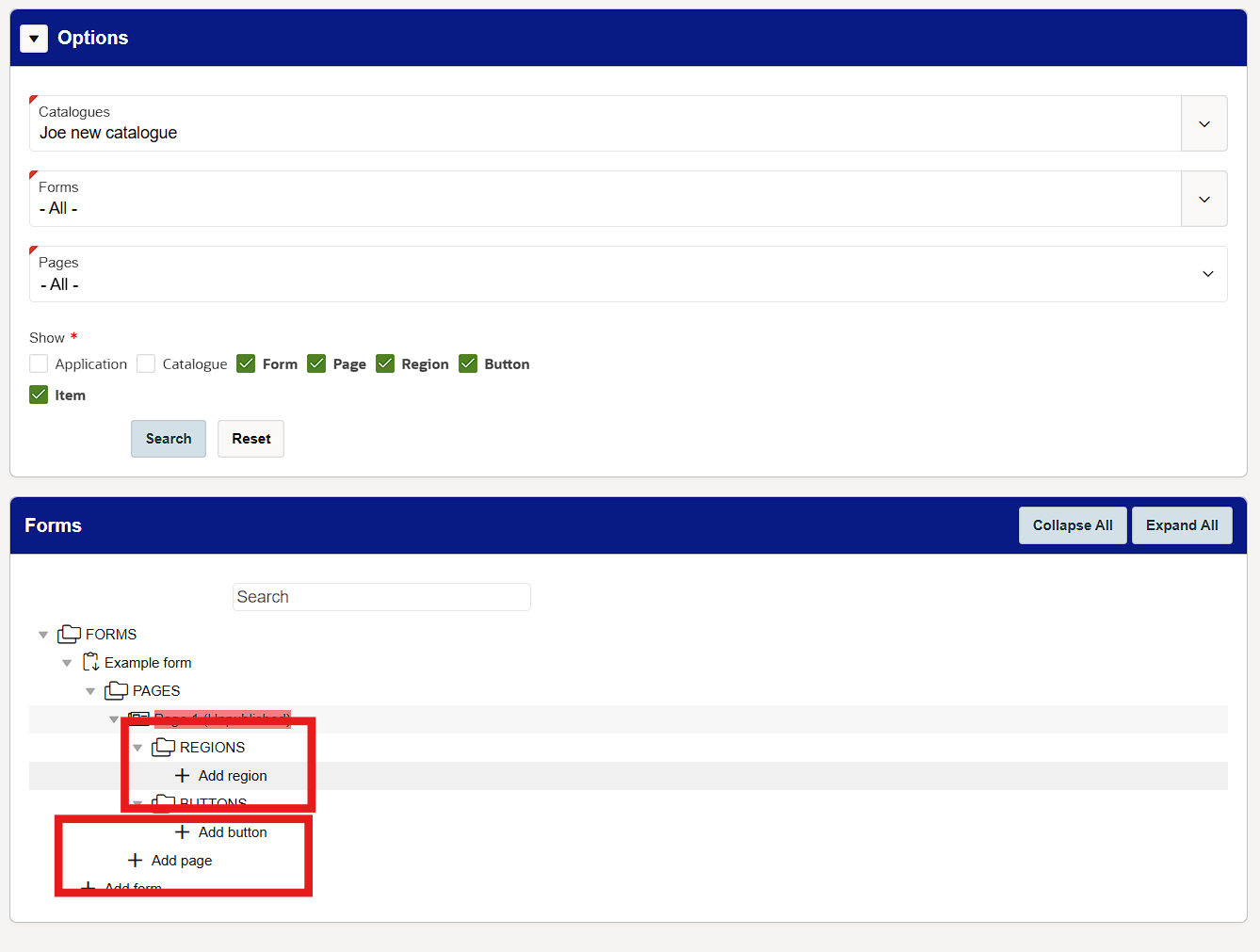Collapse the Options panel with its disclosure arrow
The height and width of the screenshot is (952, 1260).
(33, 38)
